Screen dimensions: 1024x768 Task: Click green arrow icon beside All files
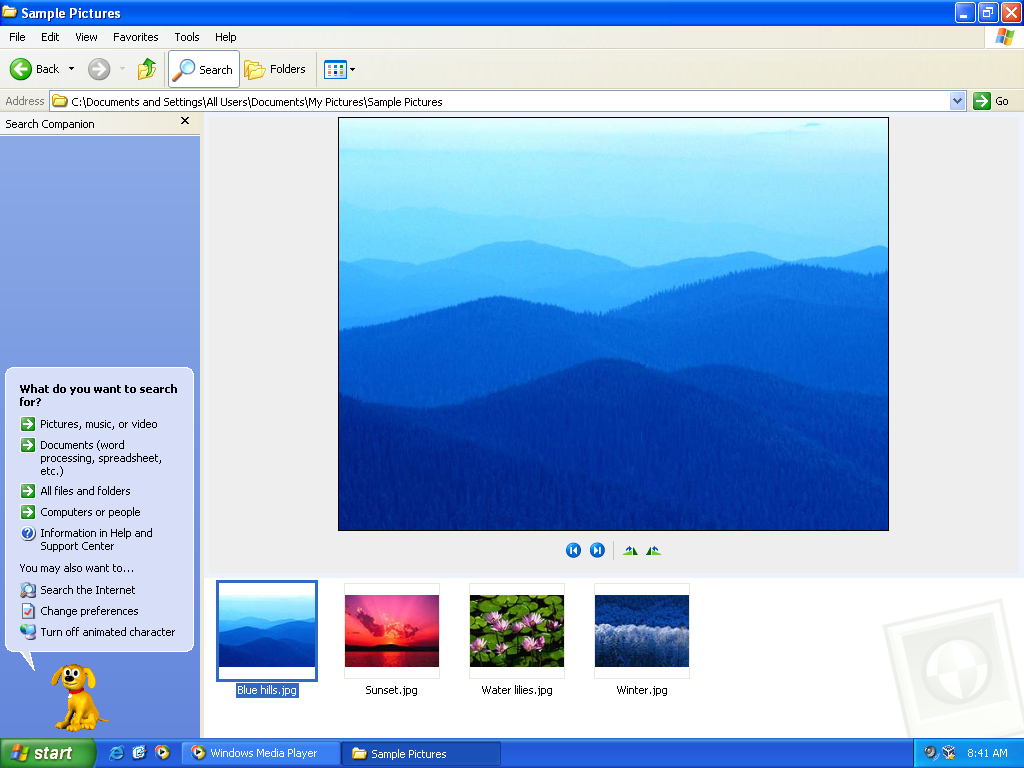point(27,491)
